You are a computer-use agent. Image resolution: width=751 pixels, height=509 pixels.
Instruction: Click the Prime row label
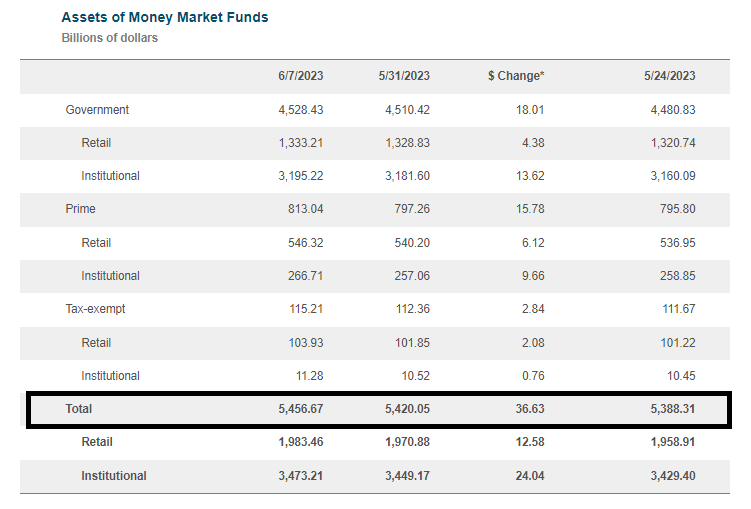point(80,210)
